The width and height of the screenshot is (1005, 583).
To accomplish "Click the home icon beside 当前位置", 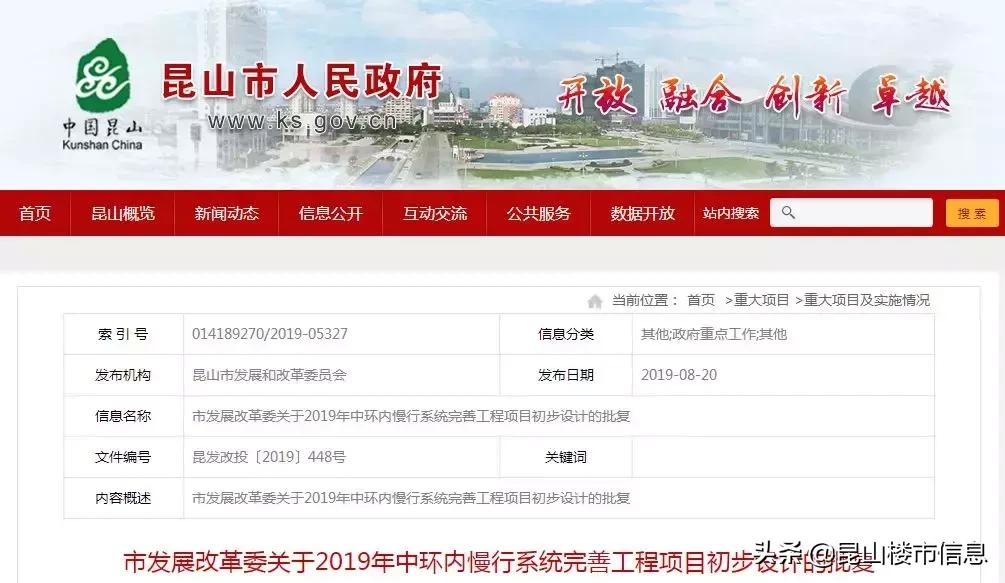I will [595, 301].
